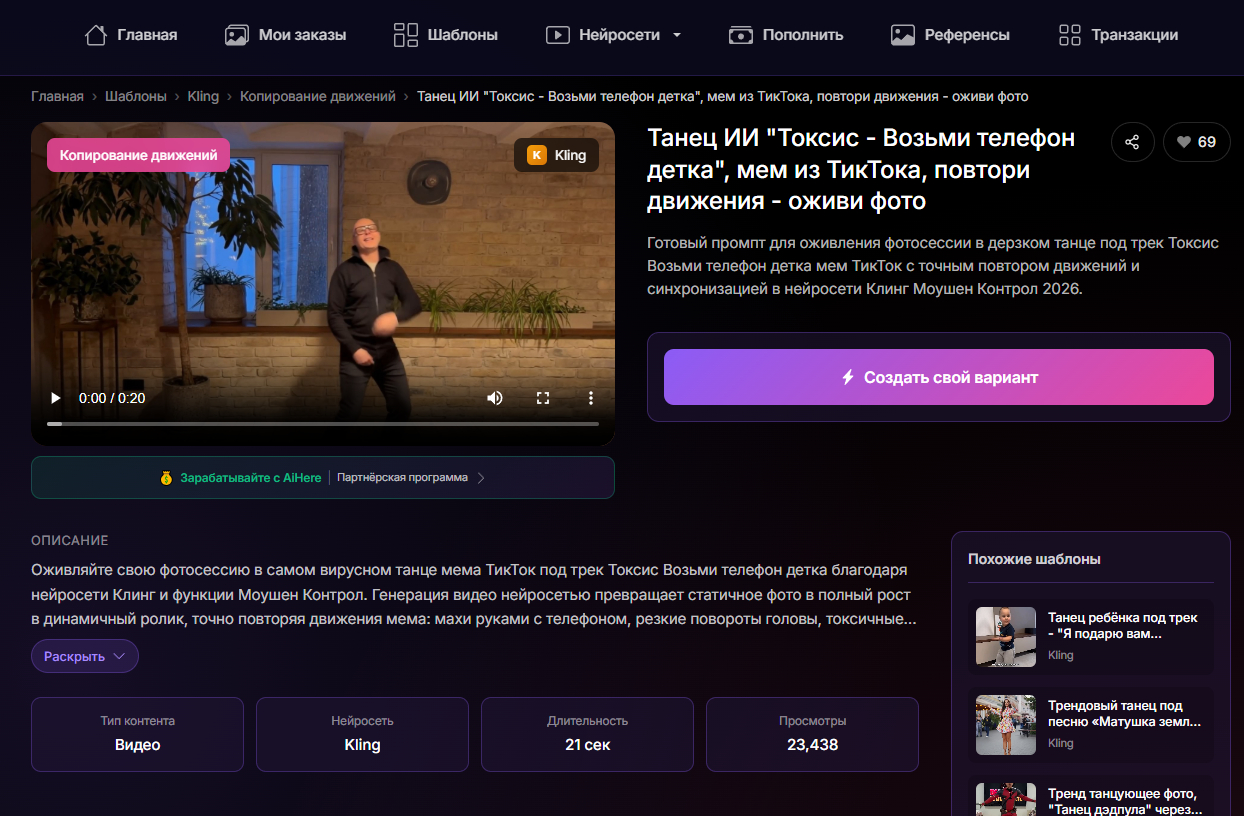
Task: Click the Kling badge on video
Action: (x=556, y=155)
